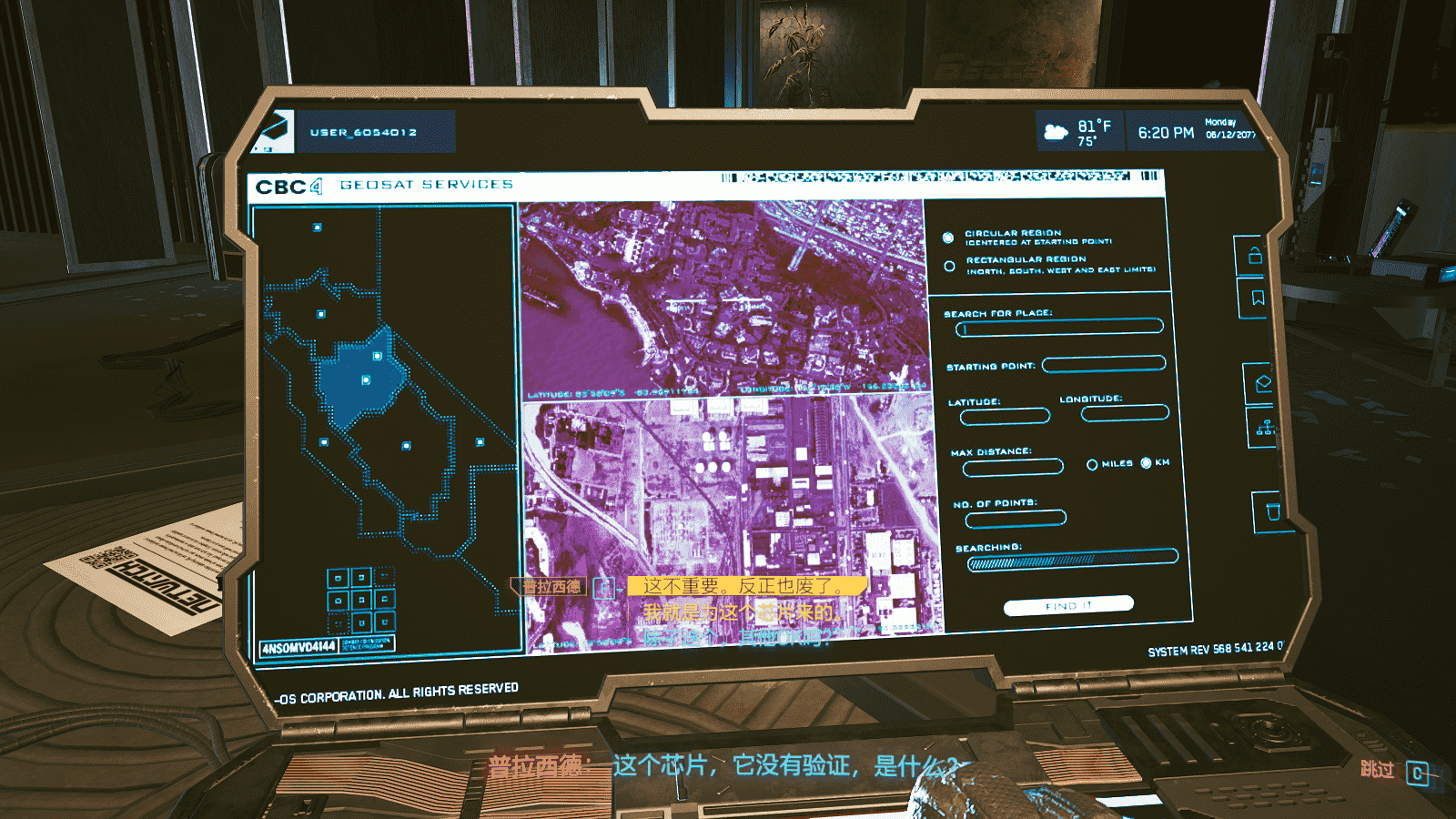Click the trash bin icon on the sidebar

point(1273,511)
